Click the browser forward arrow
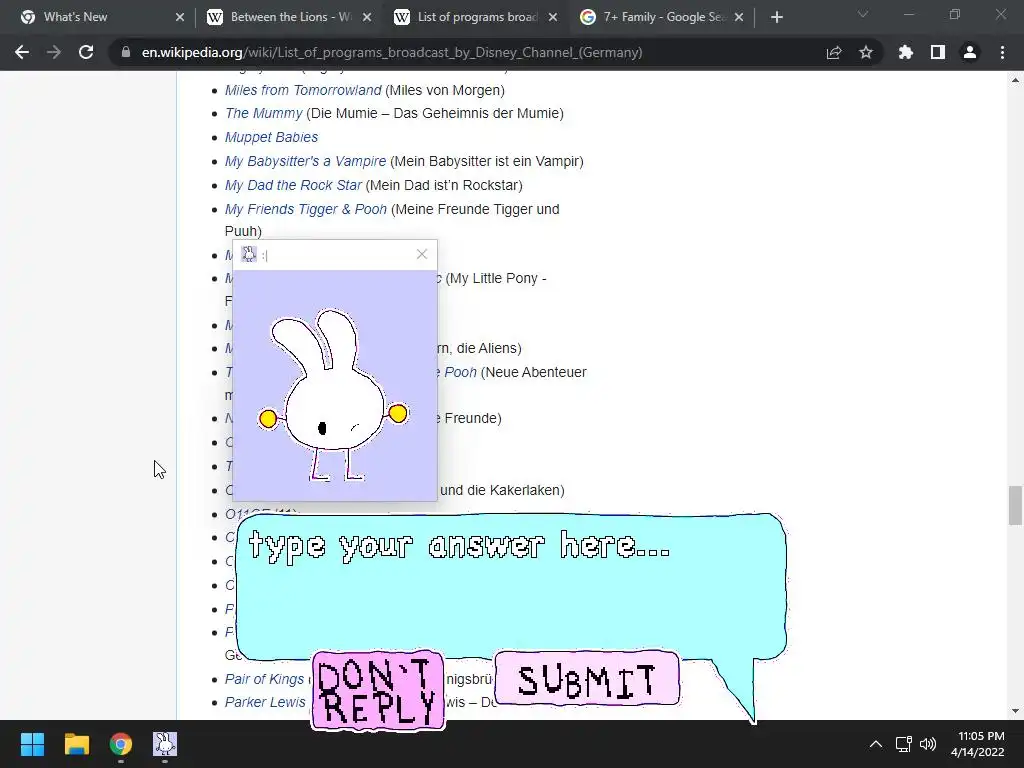This screenshot has height=768, width=1024. click(54, 52)
